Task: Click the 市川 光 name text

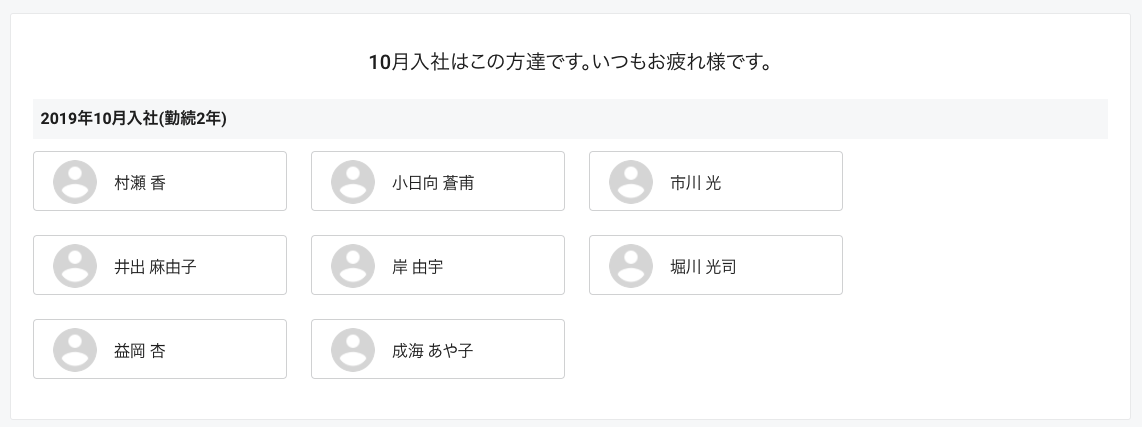Action: 696,183
